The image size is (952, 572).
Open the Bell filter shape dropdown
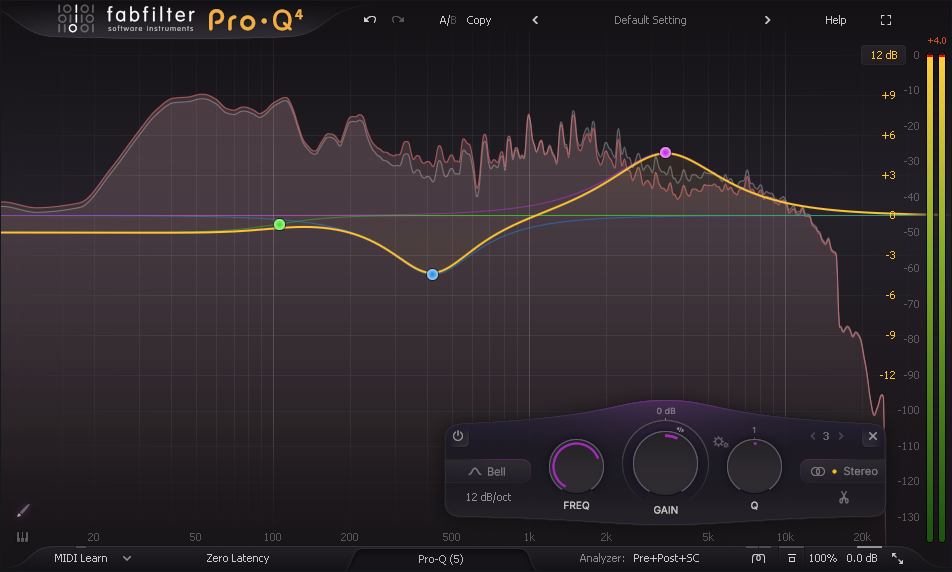488,472
